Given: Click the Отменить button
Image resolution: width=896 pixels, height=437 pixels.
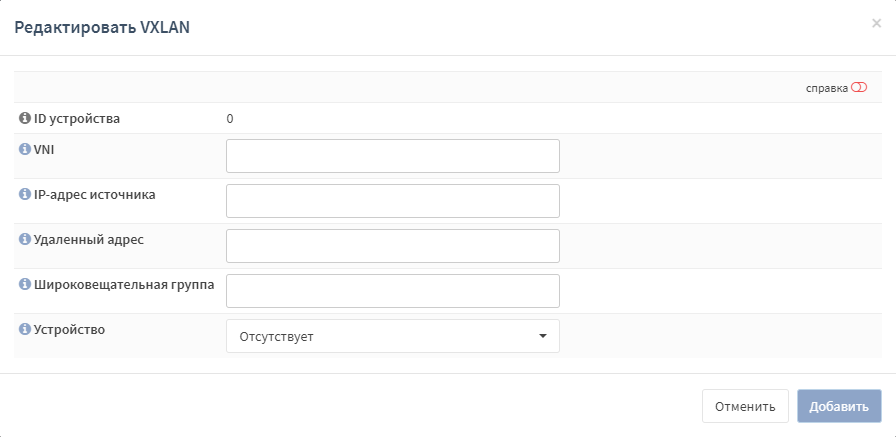Looking at the screenshot, I should (x=745, y=406).
